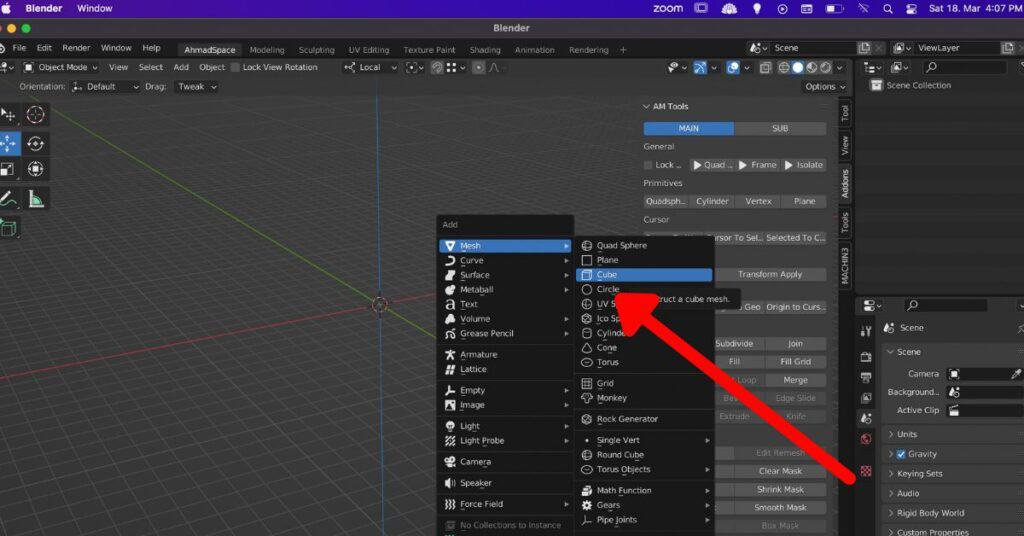Toggle viewport overlays button
Viewport: 1024px width, 536px height.
pyautogui.click(x=733, y=67)
